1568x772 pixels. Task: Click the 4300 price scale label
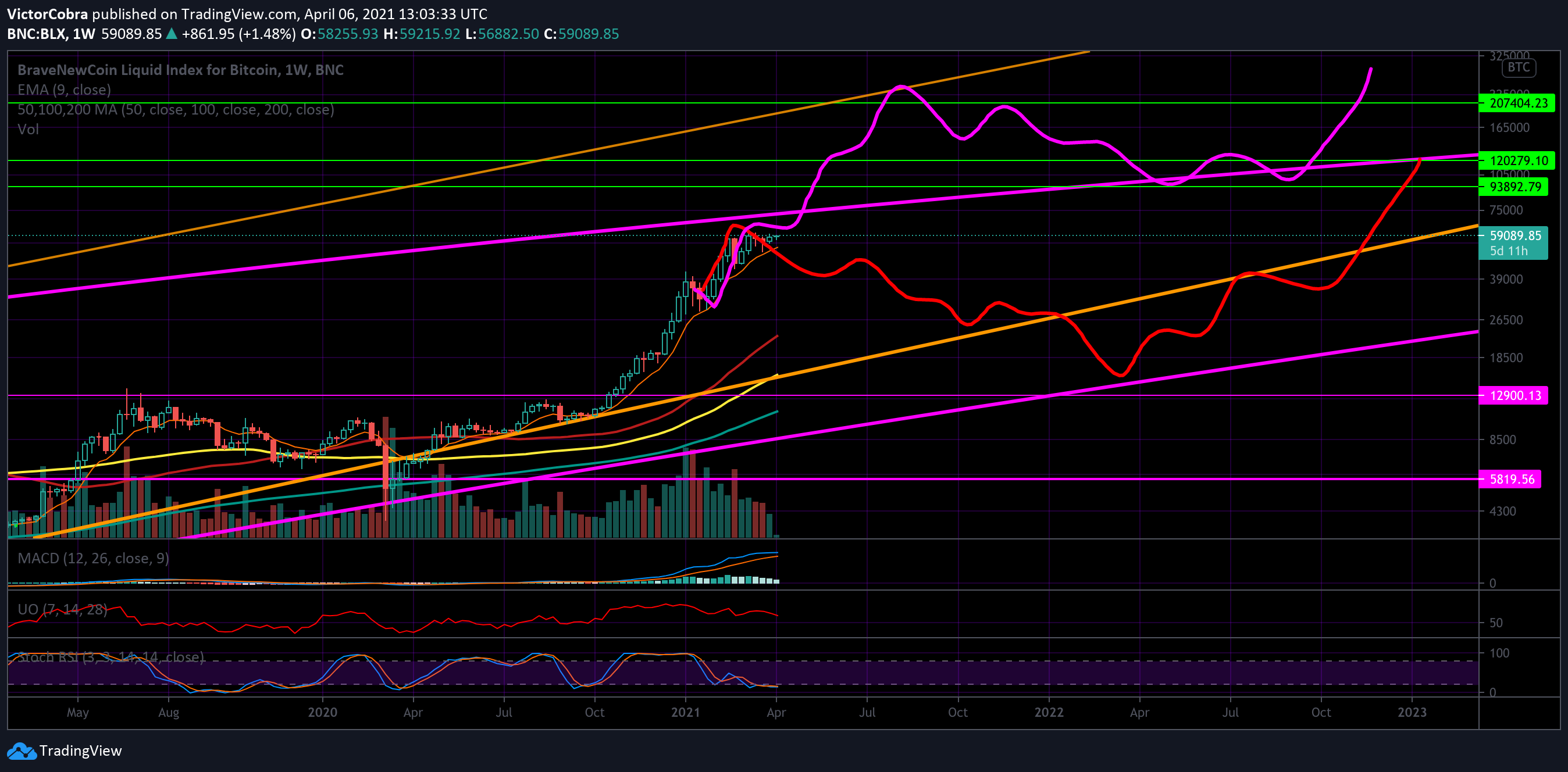(x=1503, y=512)
